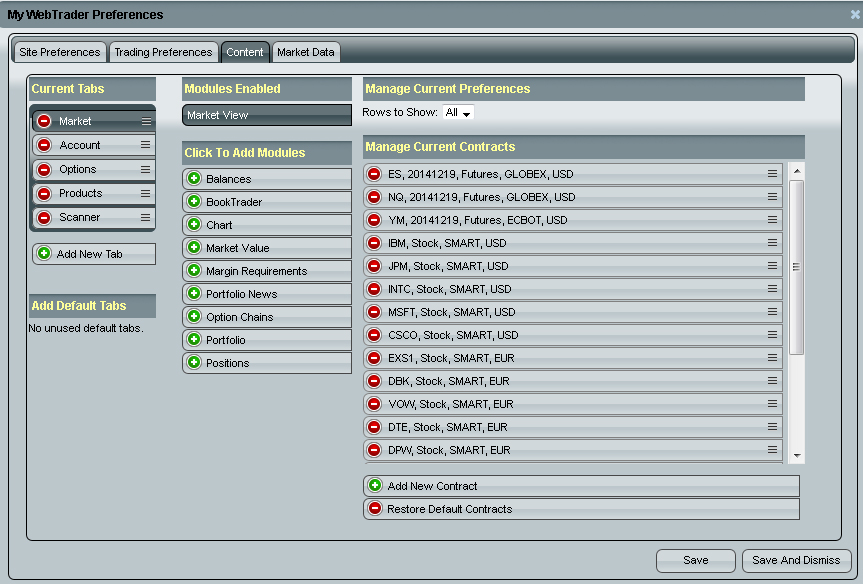Click the green plus icon for Option Chains
Image resolution: width=863 pixels, height=584 pixels.
[x=194, y=317]
